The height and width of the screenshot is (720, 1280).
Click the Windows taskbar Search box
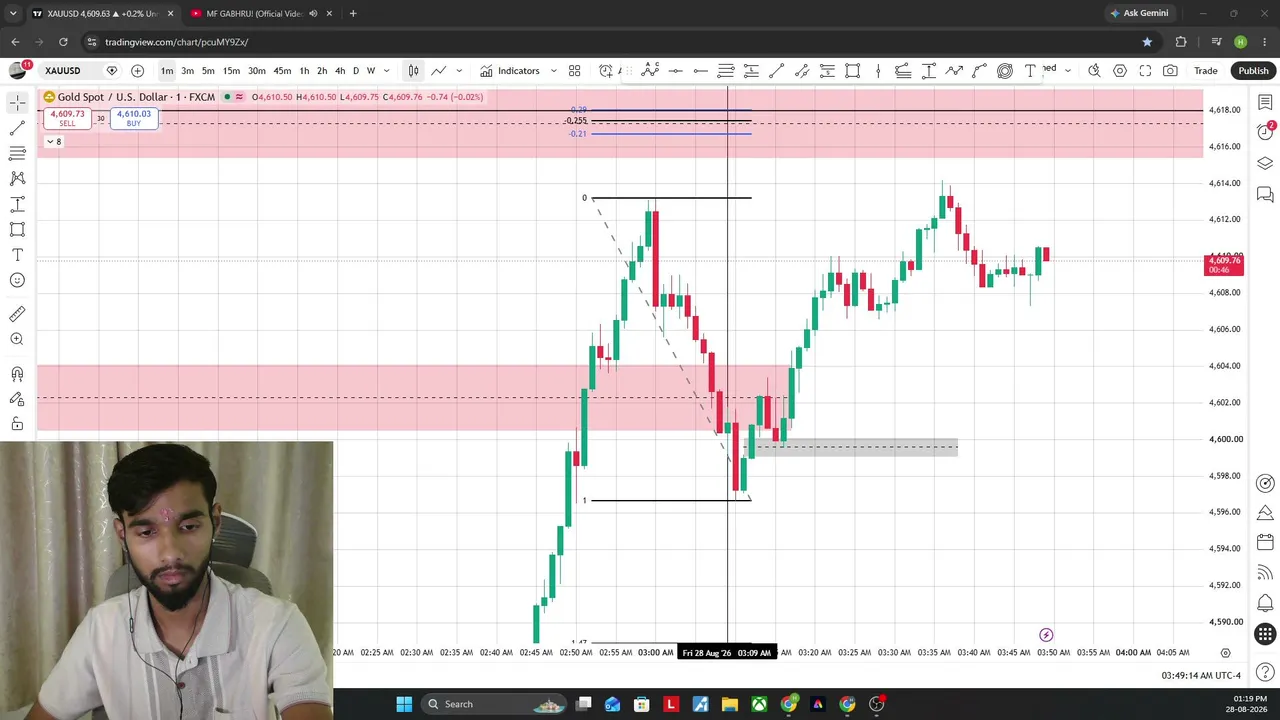(x=494, y=704)
